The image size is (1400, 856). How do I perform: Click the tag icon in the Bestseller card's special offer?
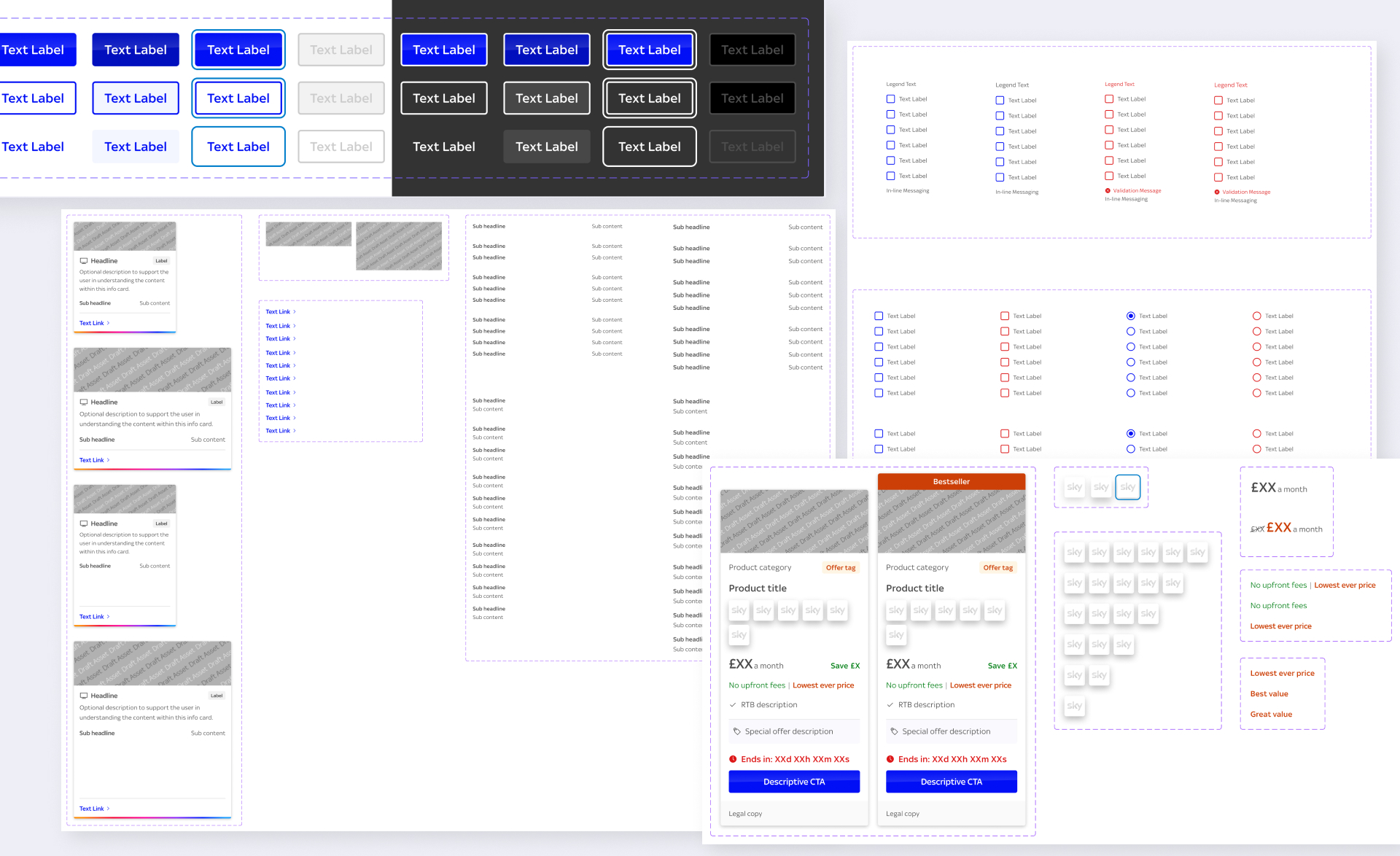point(894,731)
